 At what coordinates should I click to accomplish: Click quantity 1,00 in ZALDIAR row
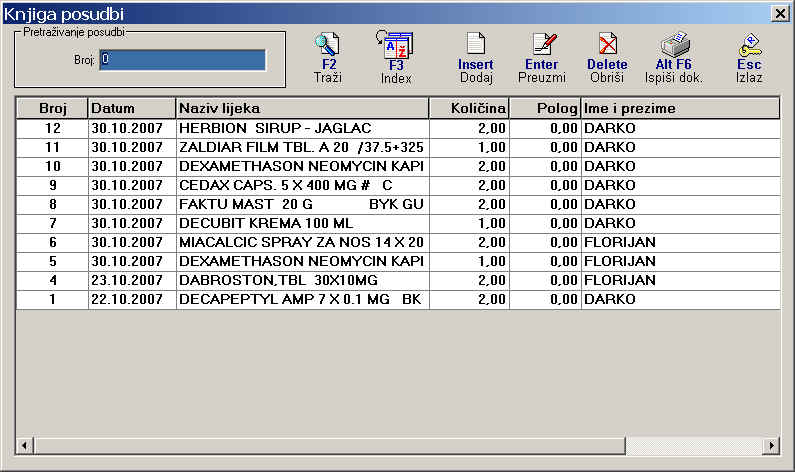(492, 148)
